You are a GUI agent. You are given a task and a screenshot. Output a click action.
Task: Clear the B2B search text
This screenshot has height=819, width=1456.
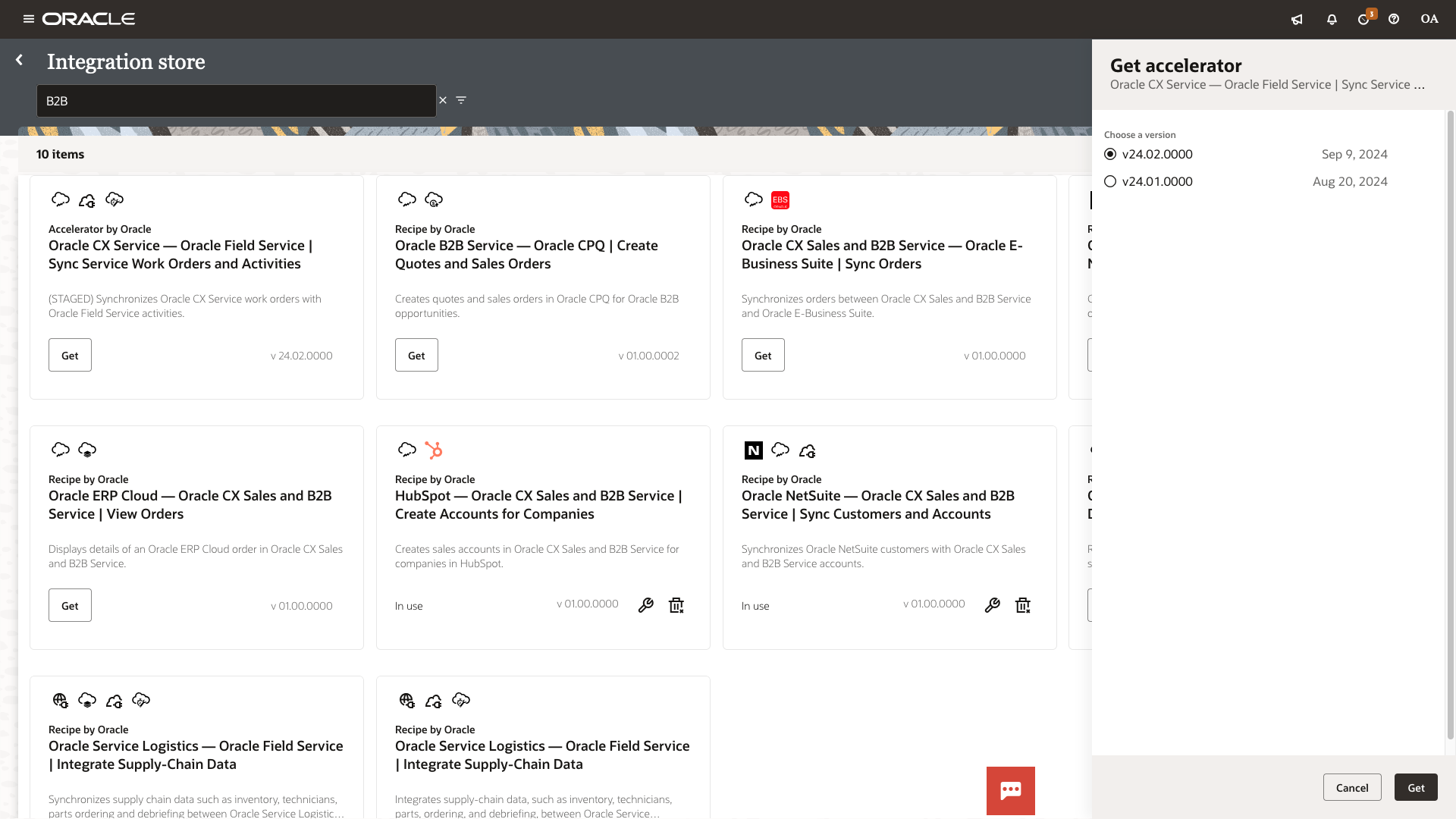click(x=443, y=100)
